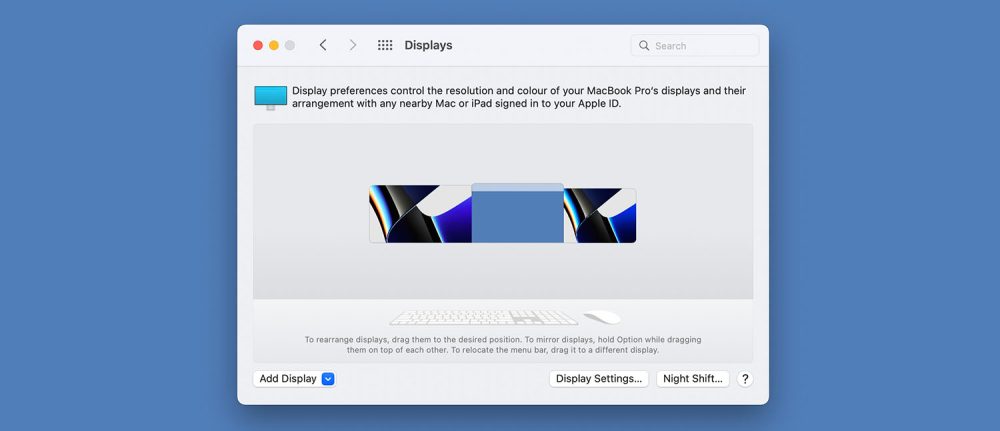The image size is (1000, 431).
Task: Expand the Add Display dropdown arrow
Action: [328, 379]
